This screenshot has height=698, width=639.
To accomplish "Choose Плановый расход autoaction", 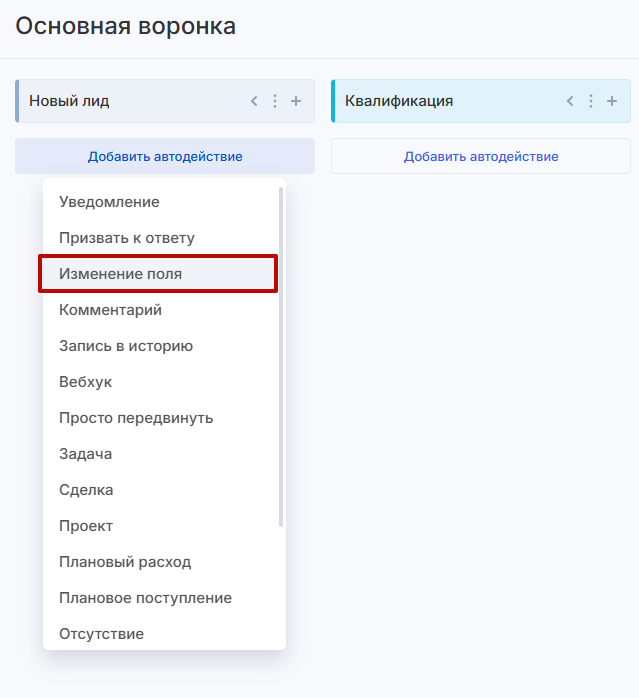I will click(x=125, y=562).
